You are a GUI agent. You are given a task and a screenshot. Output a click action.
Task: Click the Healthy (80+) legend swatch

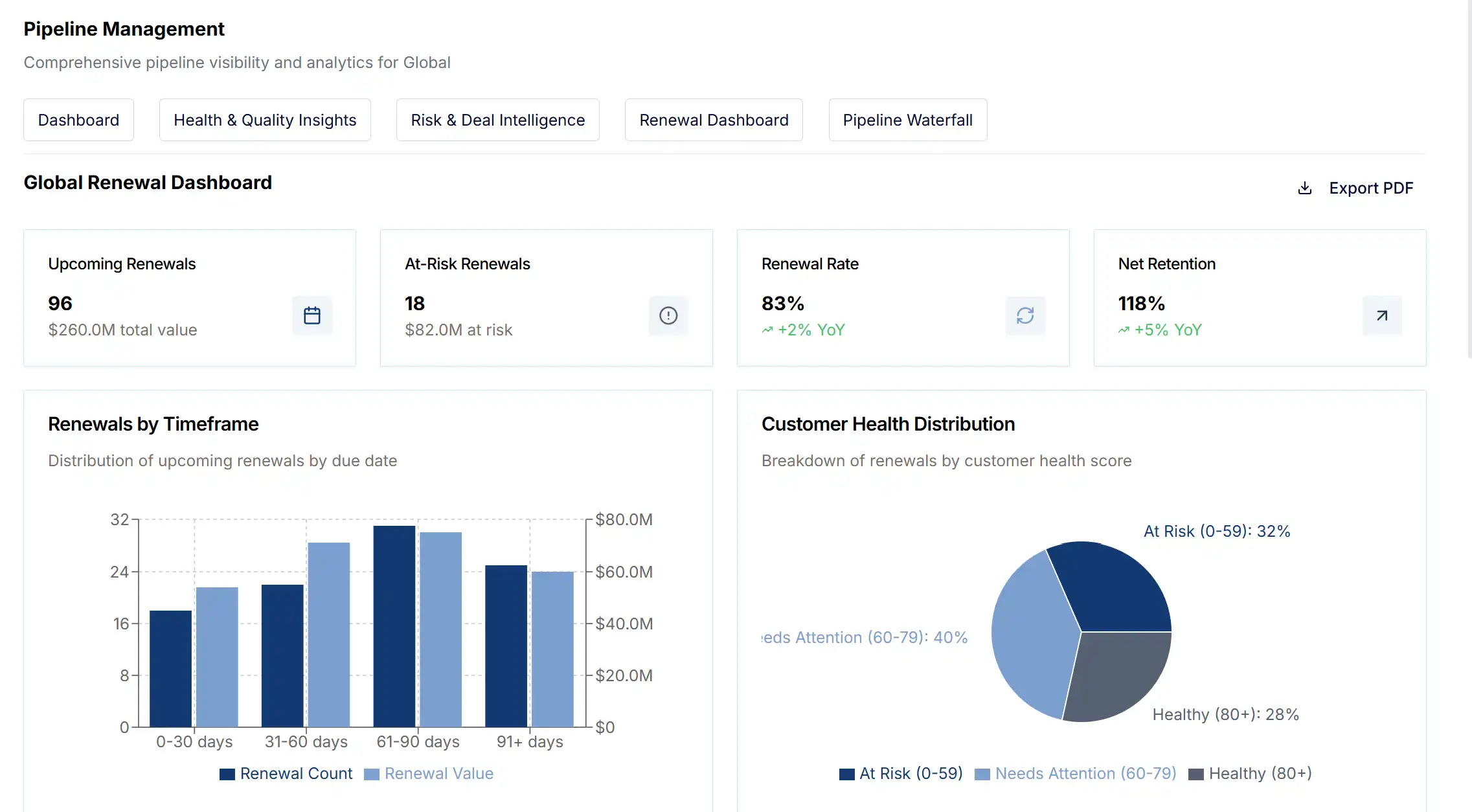pos(1196,774)
